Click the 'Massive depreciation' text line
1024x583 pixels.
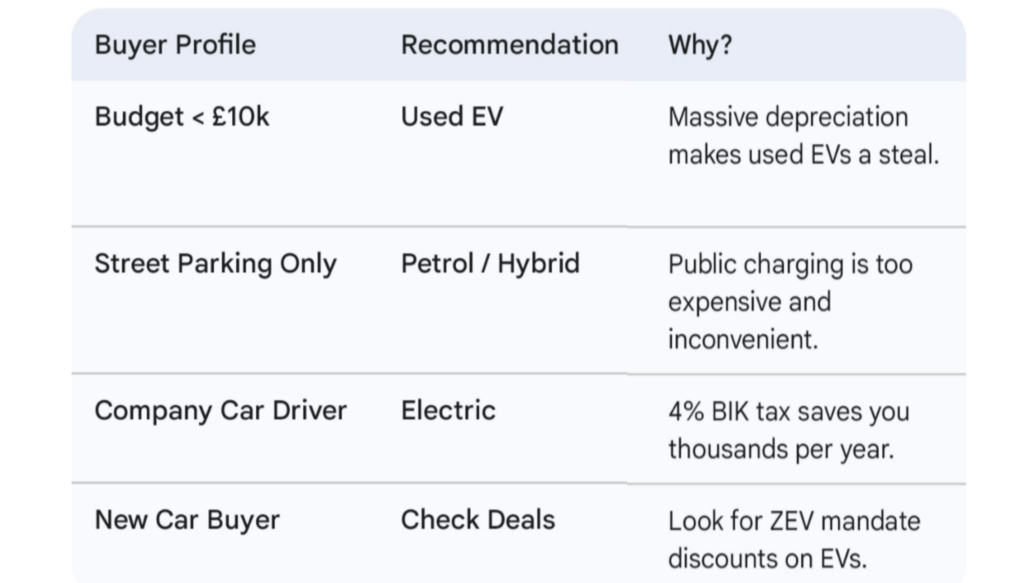click(x=787, y=117)
